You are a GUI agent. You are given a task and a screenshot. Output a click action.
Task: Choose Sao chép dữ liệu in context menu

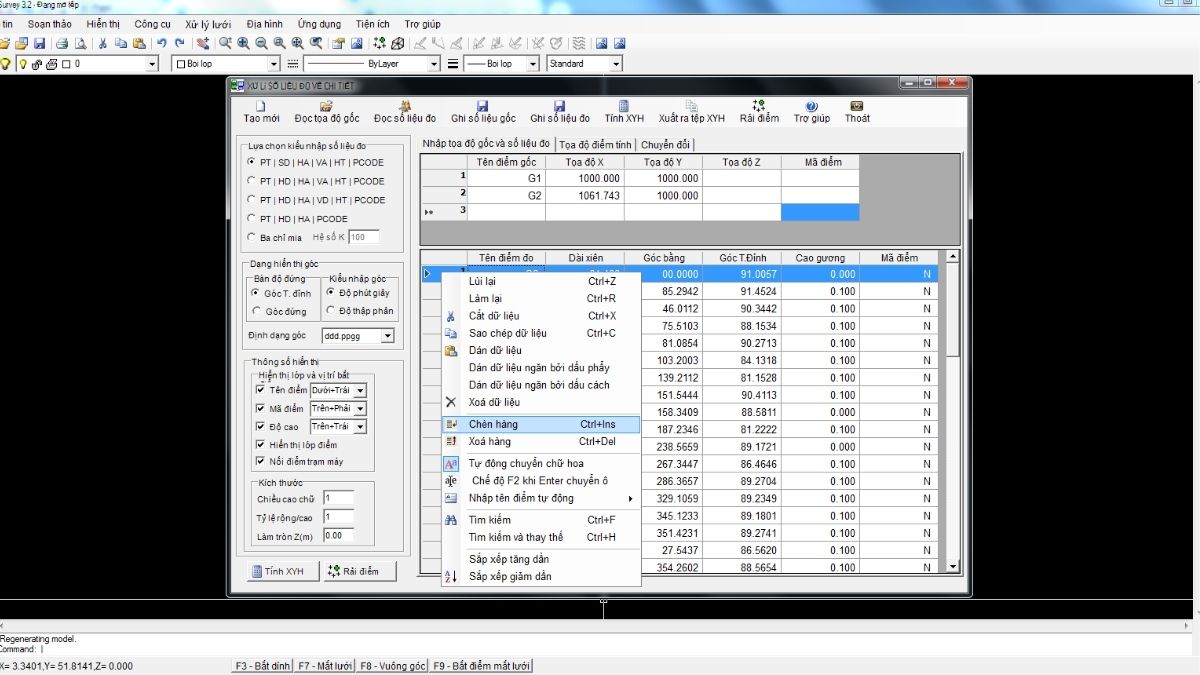(x=540, y=333)
